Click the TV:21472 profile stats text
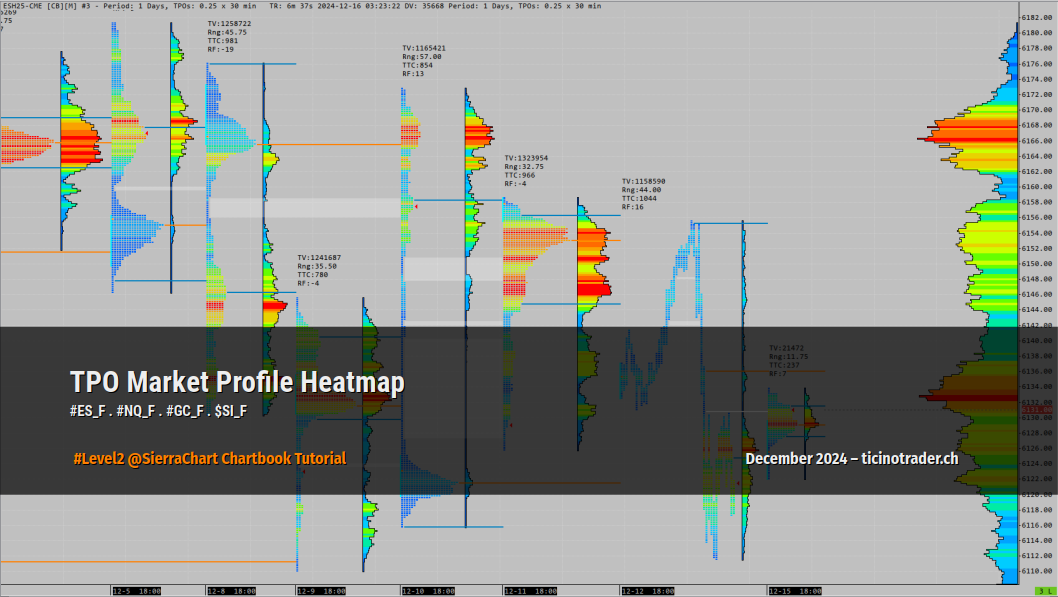Viewport: 1058px width, 597px height. coord(787,348)
